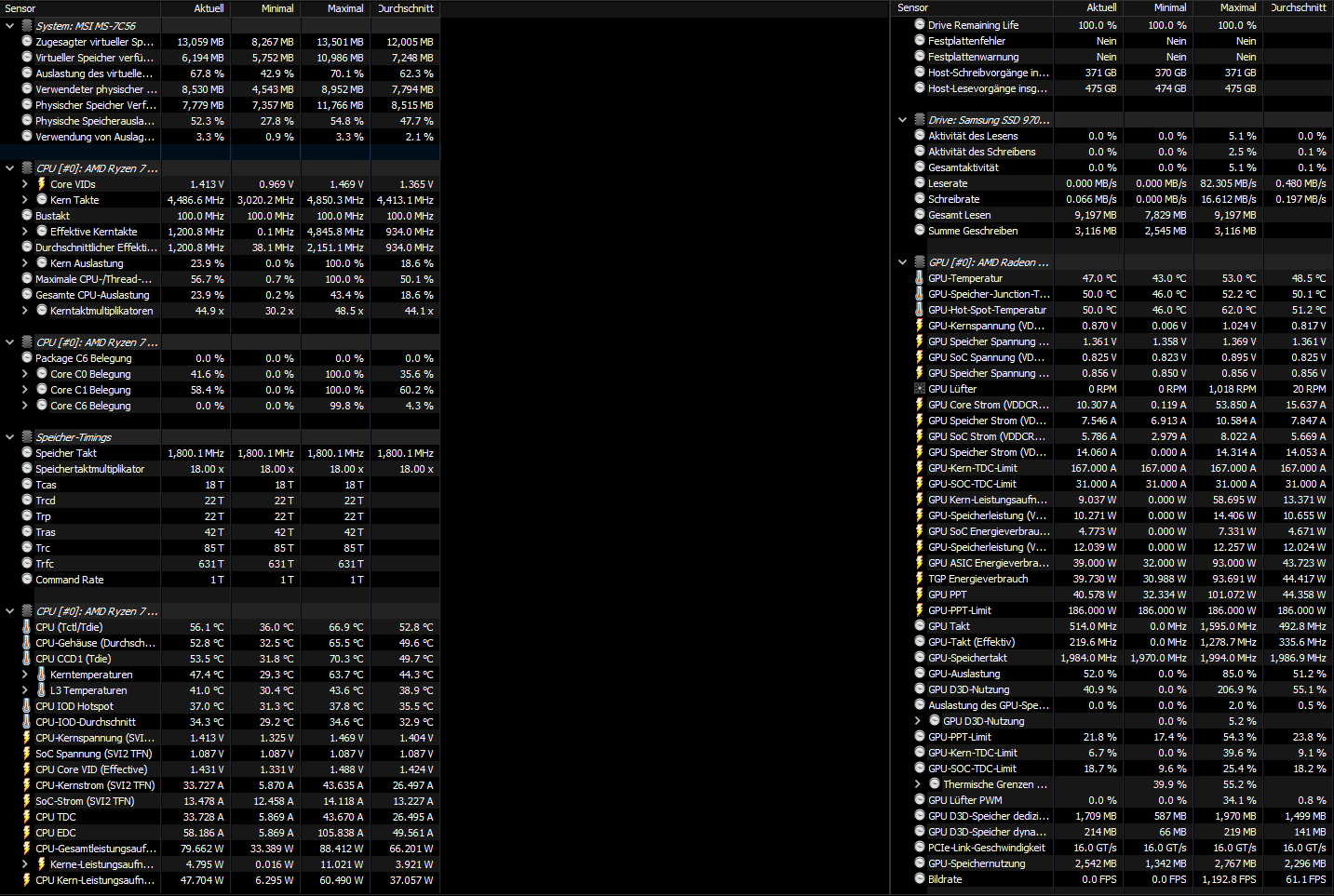Viewport: 1334px width, 896px height.
Task: Expand the Core C6 Belegung row
Action: (x=25, y=406)
